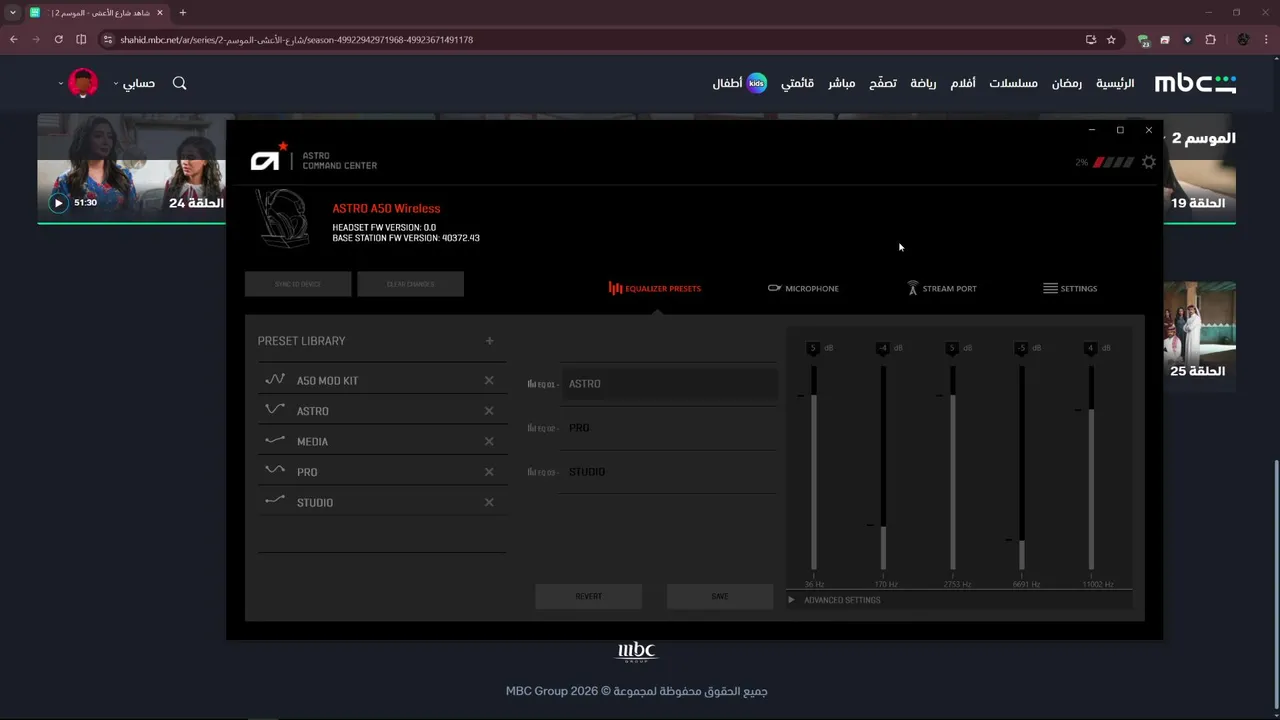Bookmark this page with star icon

pyautogui.click(x=1111, y=40)
